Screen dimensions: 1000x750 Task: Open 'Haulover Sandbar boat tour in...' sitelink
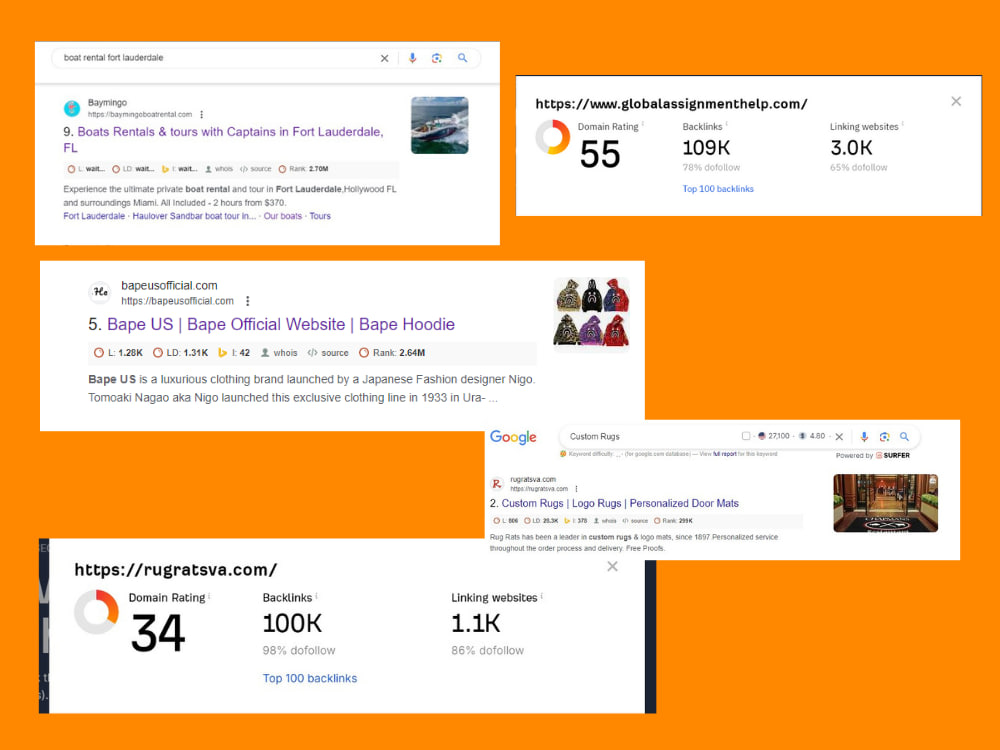coord(194,216)
